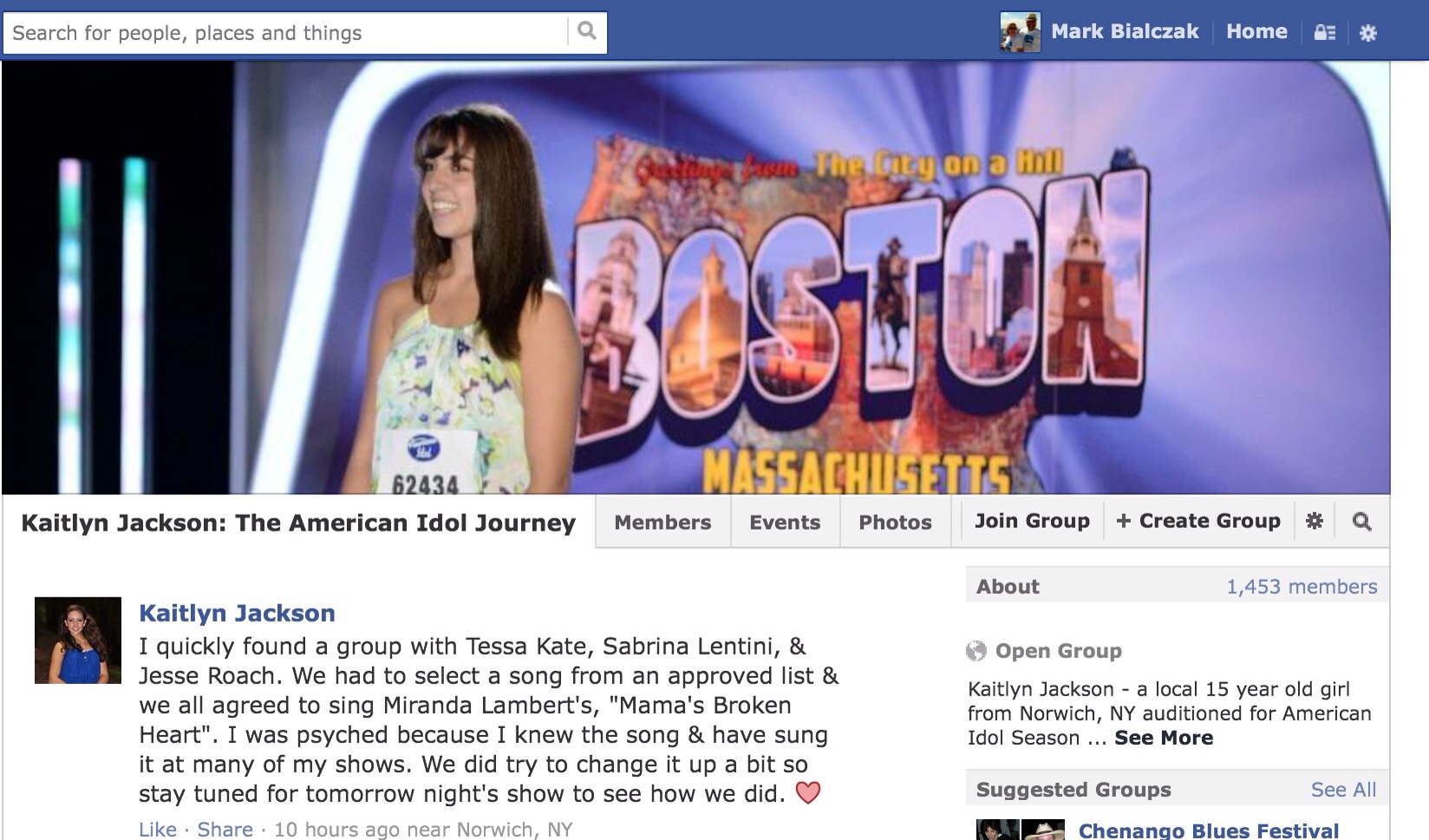Click the Create Group button
Screen dimensions: 1429x840
coord(1198,521)
